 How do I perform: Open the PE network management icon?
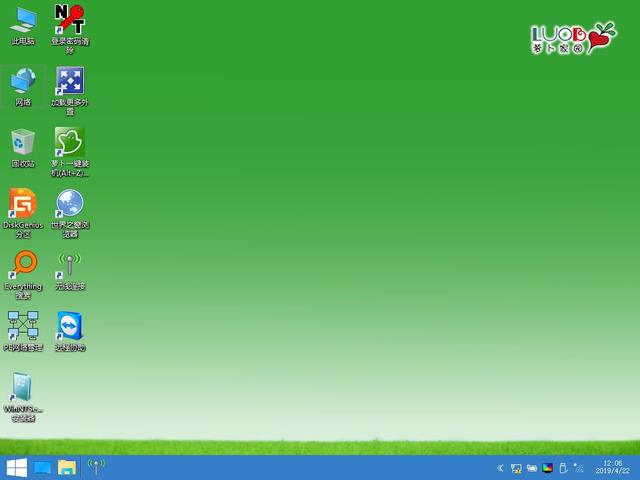tap(23, 331)
